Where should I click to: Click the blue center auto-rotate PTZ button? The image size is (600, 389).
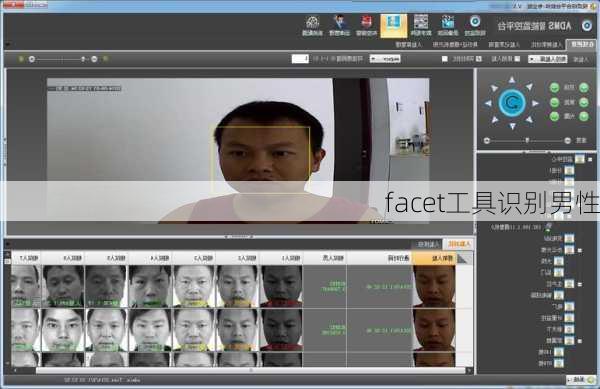pyautogui.click(x=512, y=103)
